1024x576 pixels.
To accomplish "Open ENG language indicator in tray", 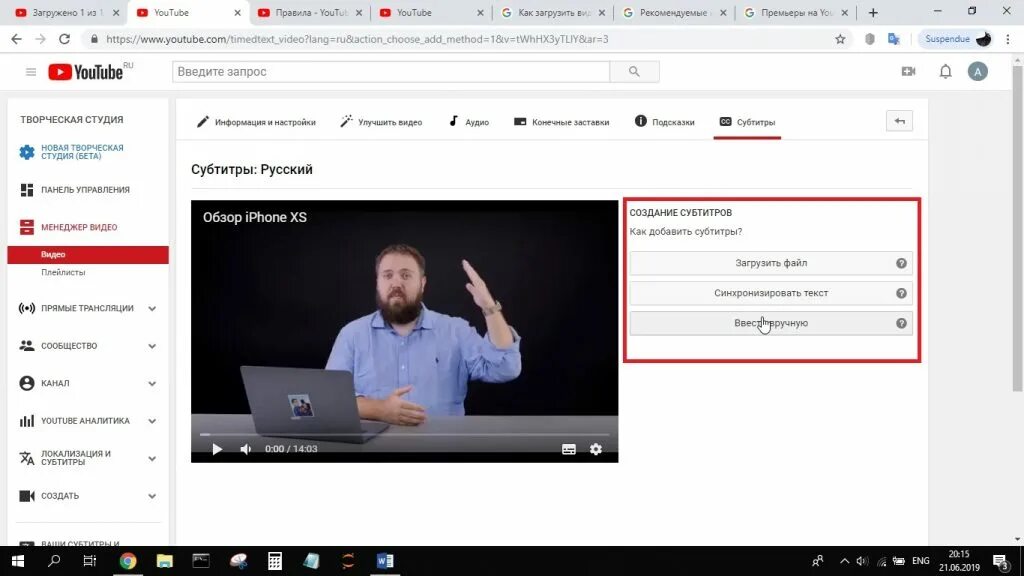I will pyautogui.click(x=920, y=561).
